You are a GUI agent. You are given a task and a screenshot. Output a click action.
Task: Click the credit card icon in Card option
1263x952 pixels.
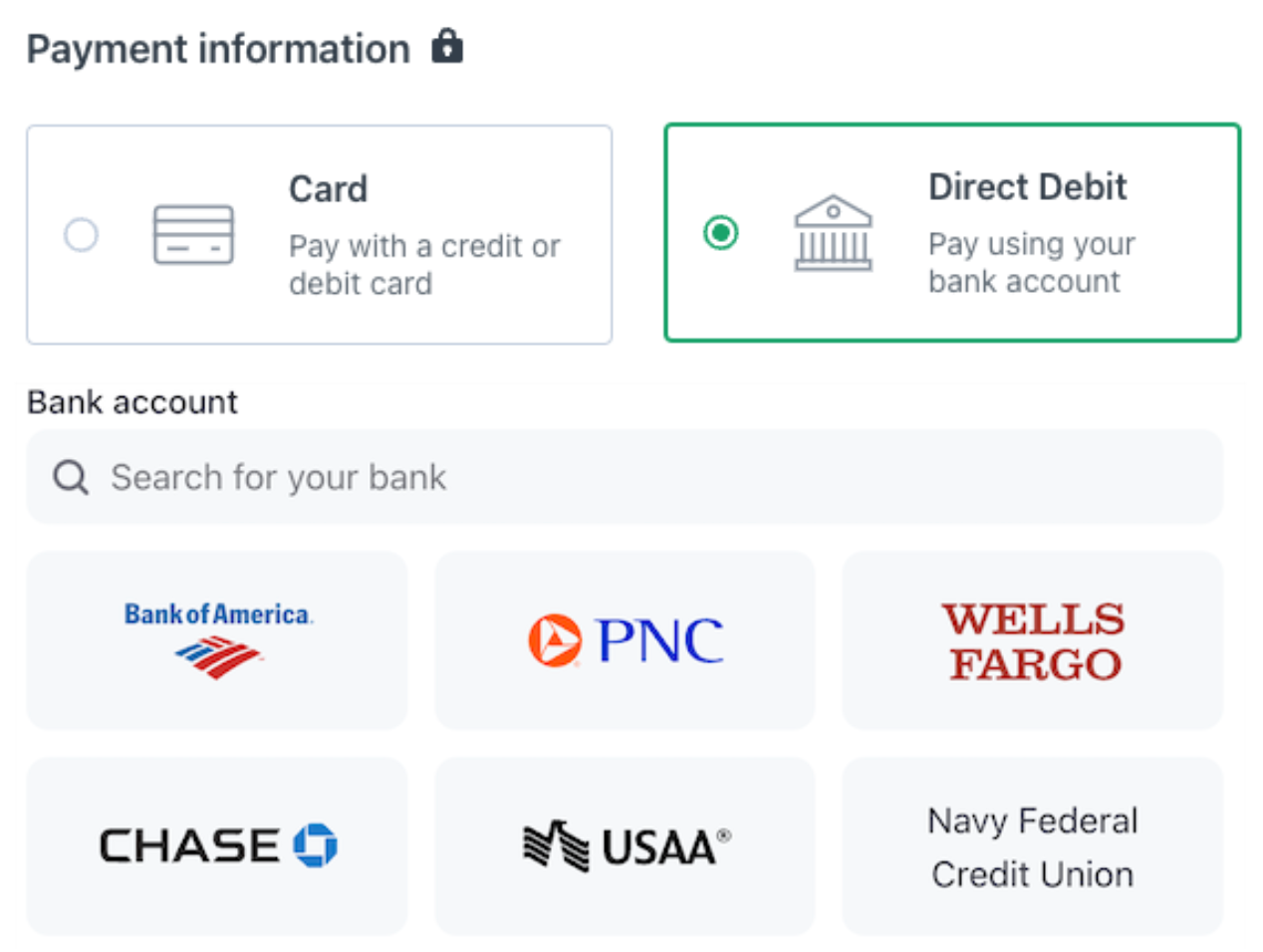tap(194, 235)
